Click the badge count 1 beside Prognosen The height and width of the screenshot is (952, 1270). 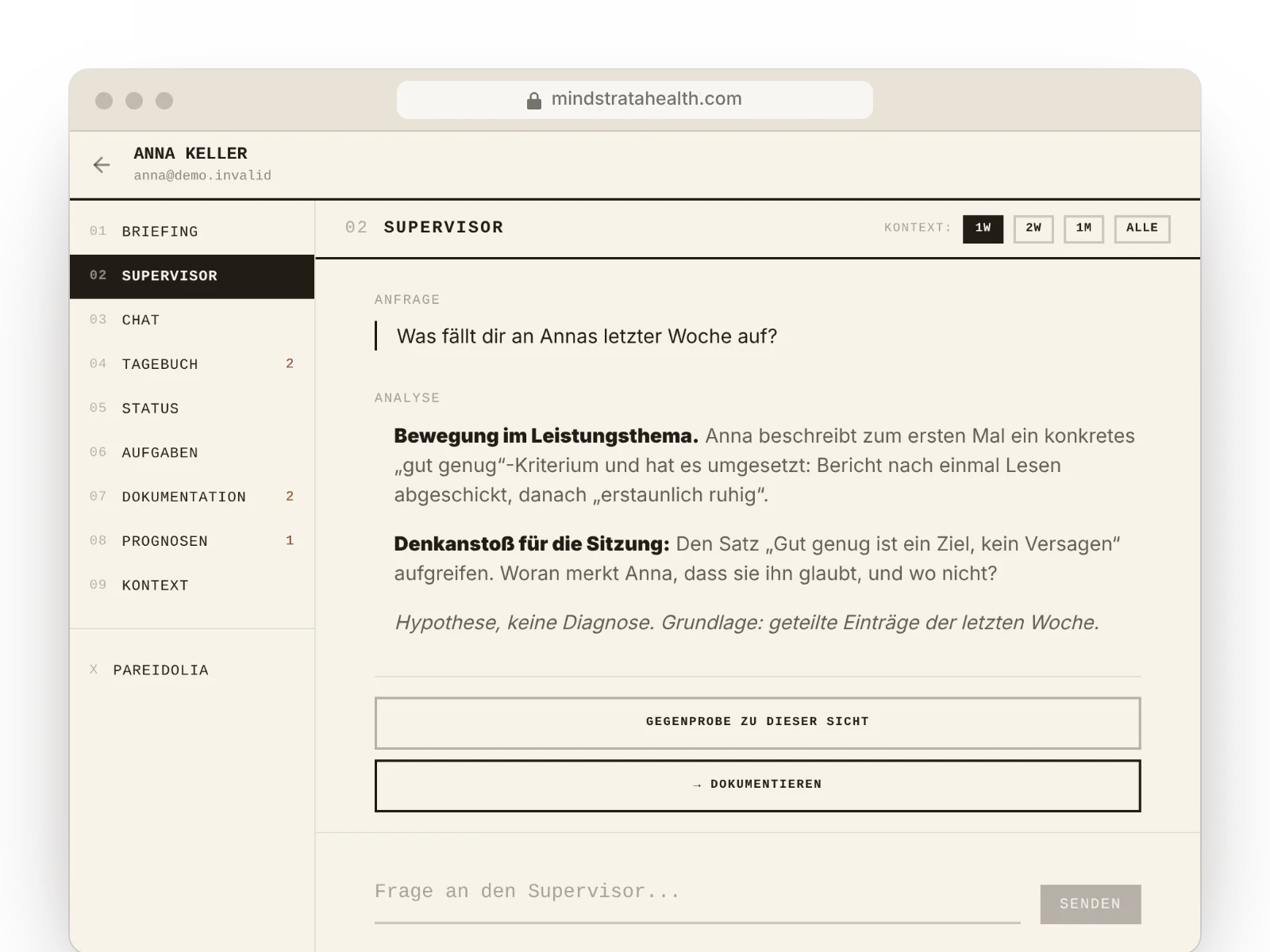pyautogui.click(x=290, y=541)
